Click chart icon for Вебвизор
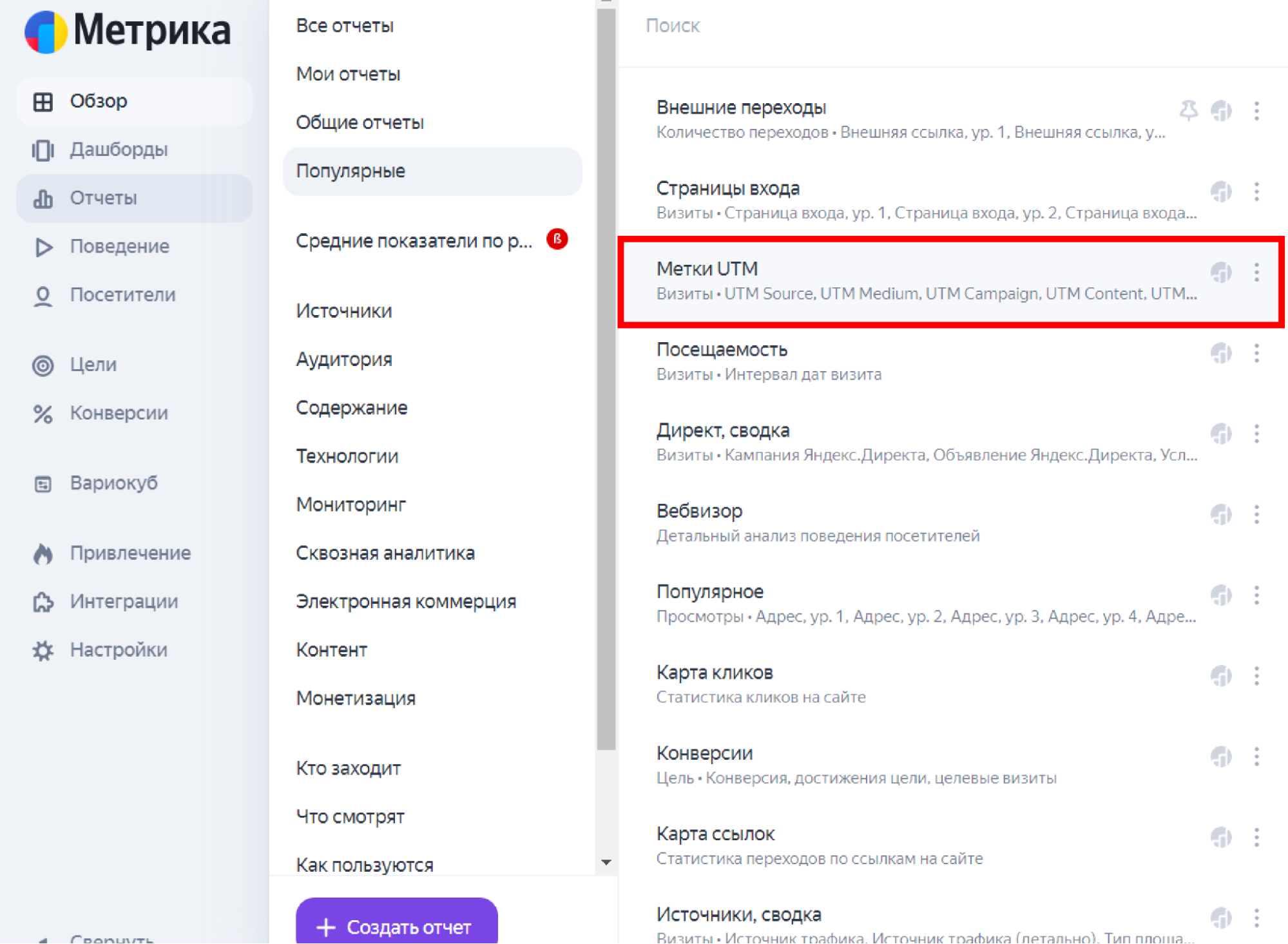The image size is (1288, 944). (x=1221, y=514)
